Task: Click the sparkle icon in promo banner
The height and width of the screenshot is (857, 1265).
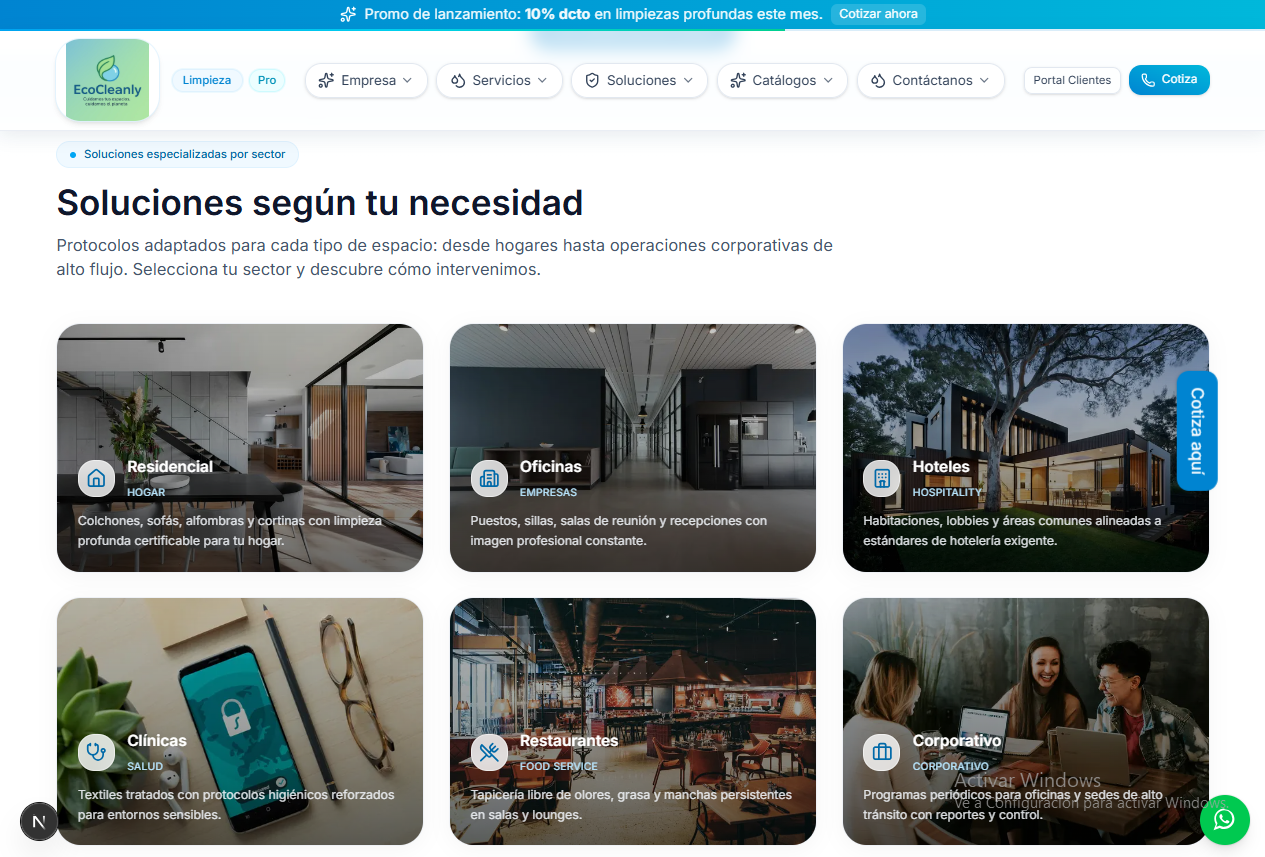Action: (x=348, y=14)
